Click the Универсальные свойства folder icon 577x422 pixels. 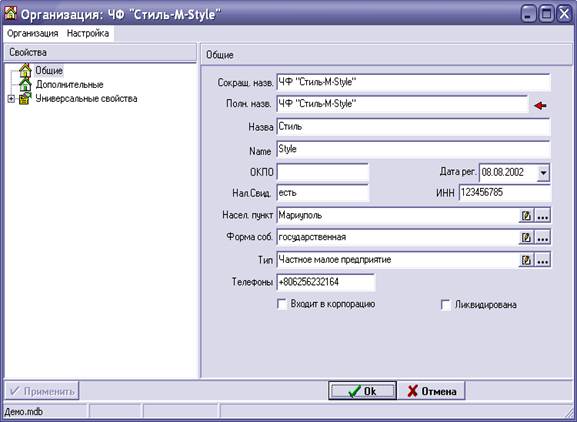pyautogui.click(x=25, y=99)
